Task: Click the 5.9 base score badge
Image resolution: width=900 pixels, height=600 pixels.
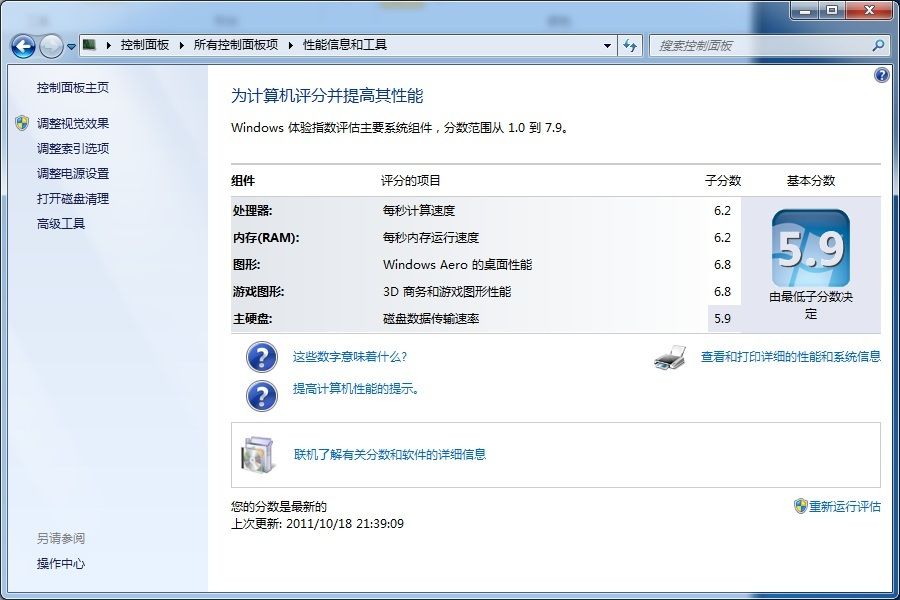Action: [810, 249]
